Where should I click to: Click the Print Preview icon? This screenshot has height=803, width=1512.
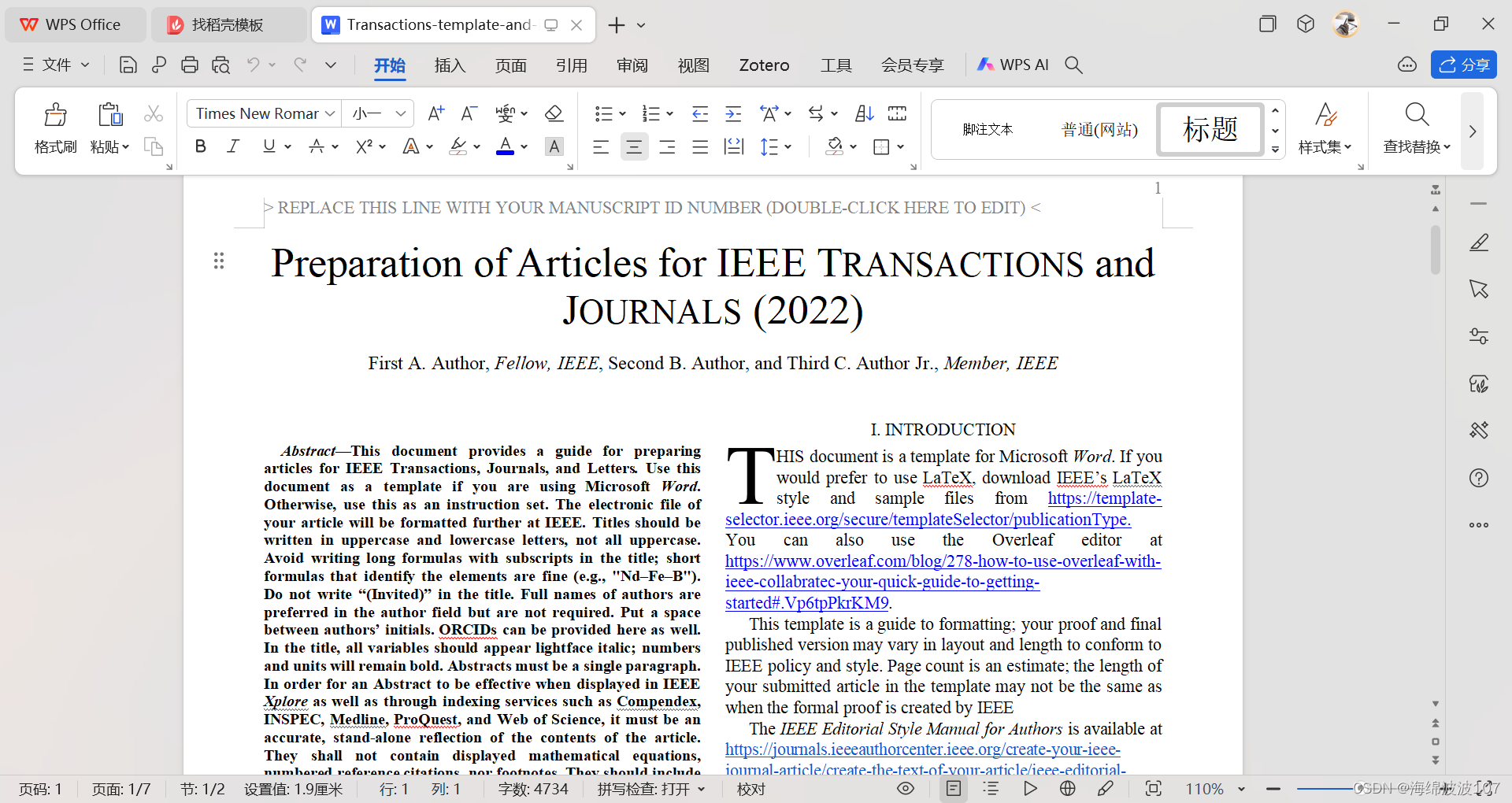click(220, 65)
